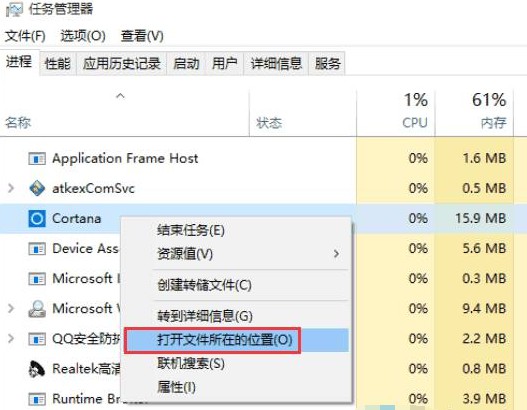Click the 15.9 MB memory value
The height and width of the screenshot is (410, 527).
[481, 218]
